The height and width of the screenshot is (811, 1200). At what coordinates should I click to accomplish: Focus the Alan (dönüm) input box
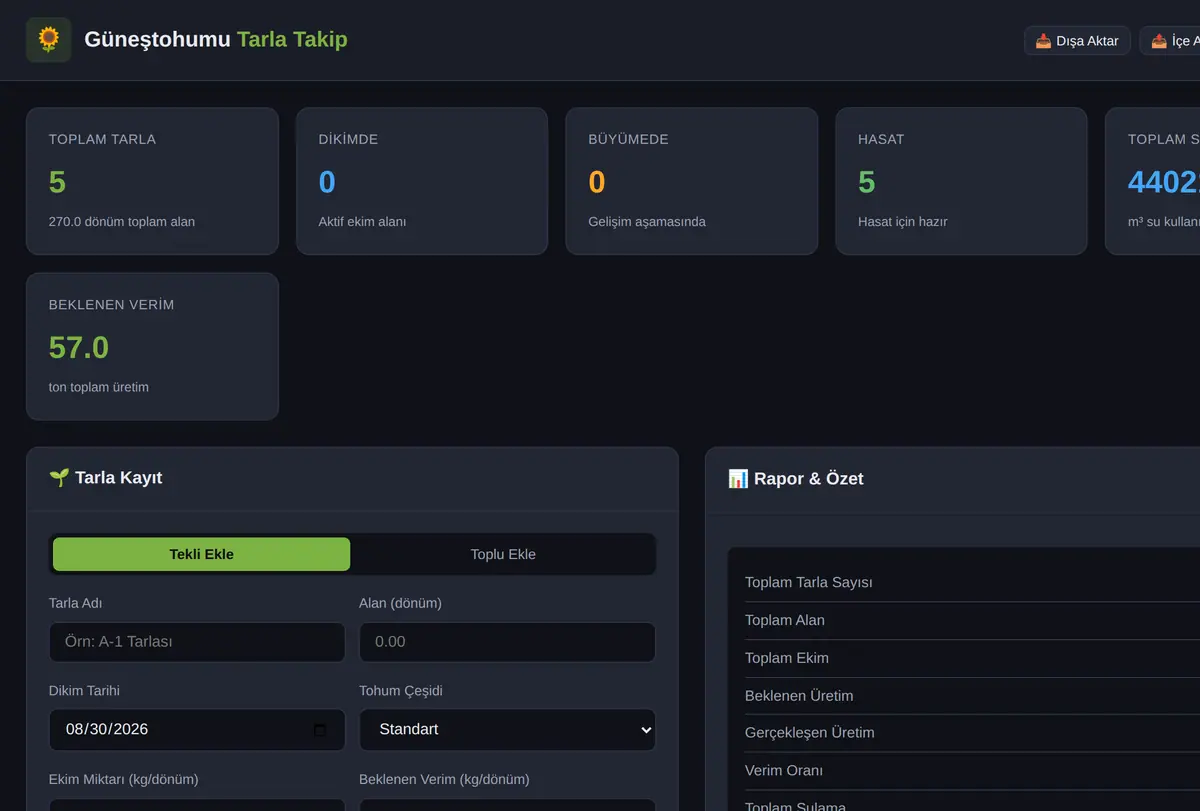click(x=507, y=642)
